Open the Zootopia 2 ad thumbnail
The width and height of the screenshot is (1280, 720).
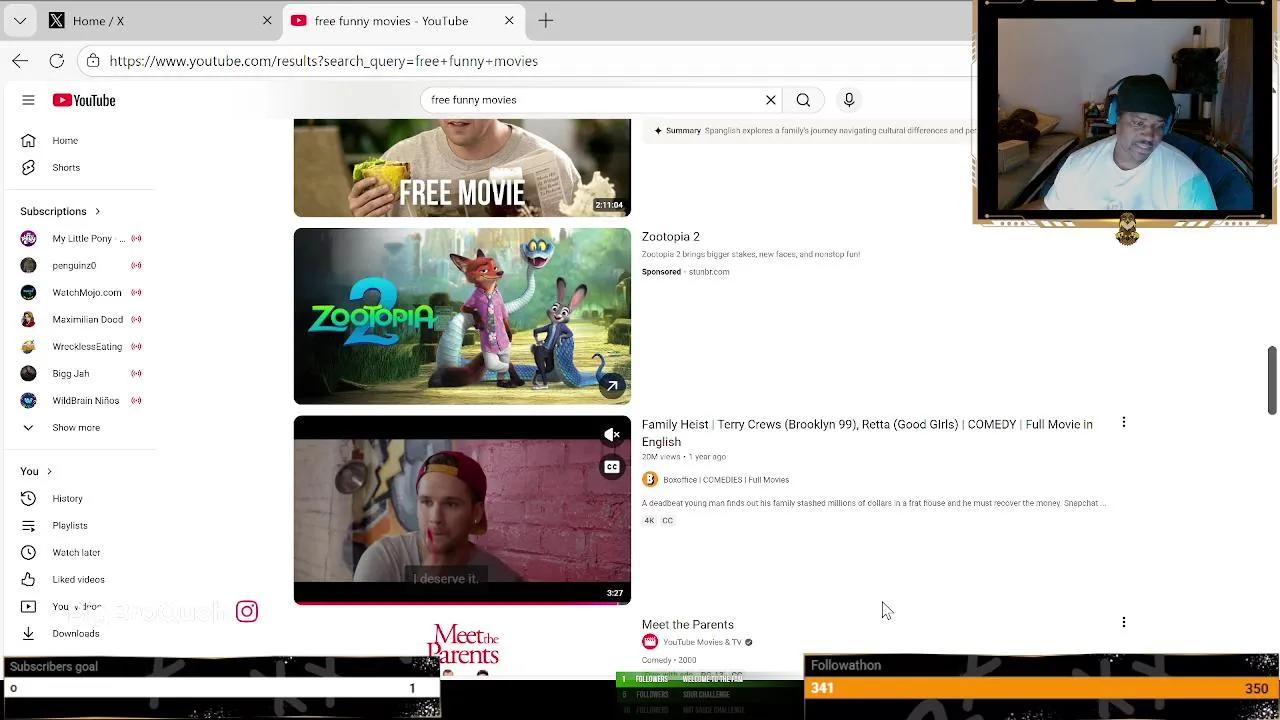point(462,316)
